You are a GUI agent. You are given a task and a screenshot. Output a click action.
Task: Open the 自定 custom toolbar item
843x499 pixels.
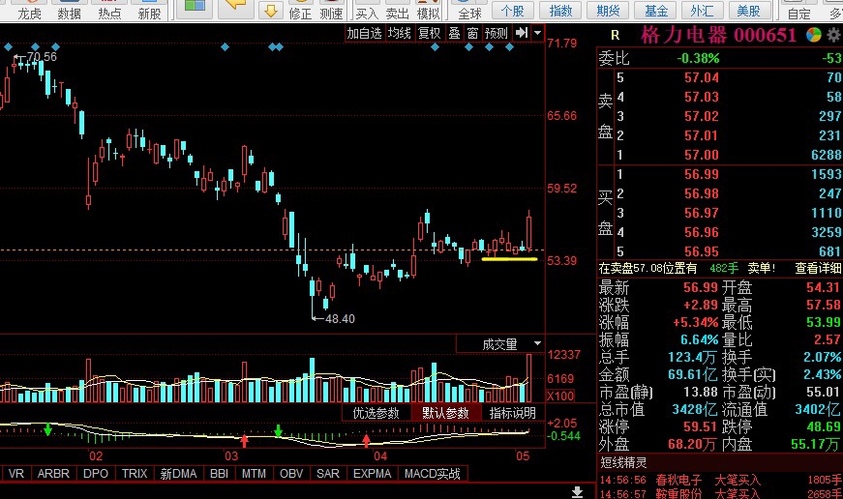(x=799, y=13)
